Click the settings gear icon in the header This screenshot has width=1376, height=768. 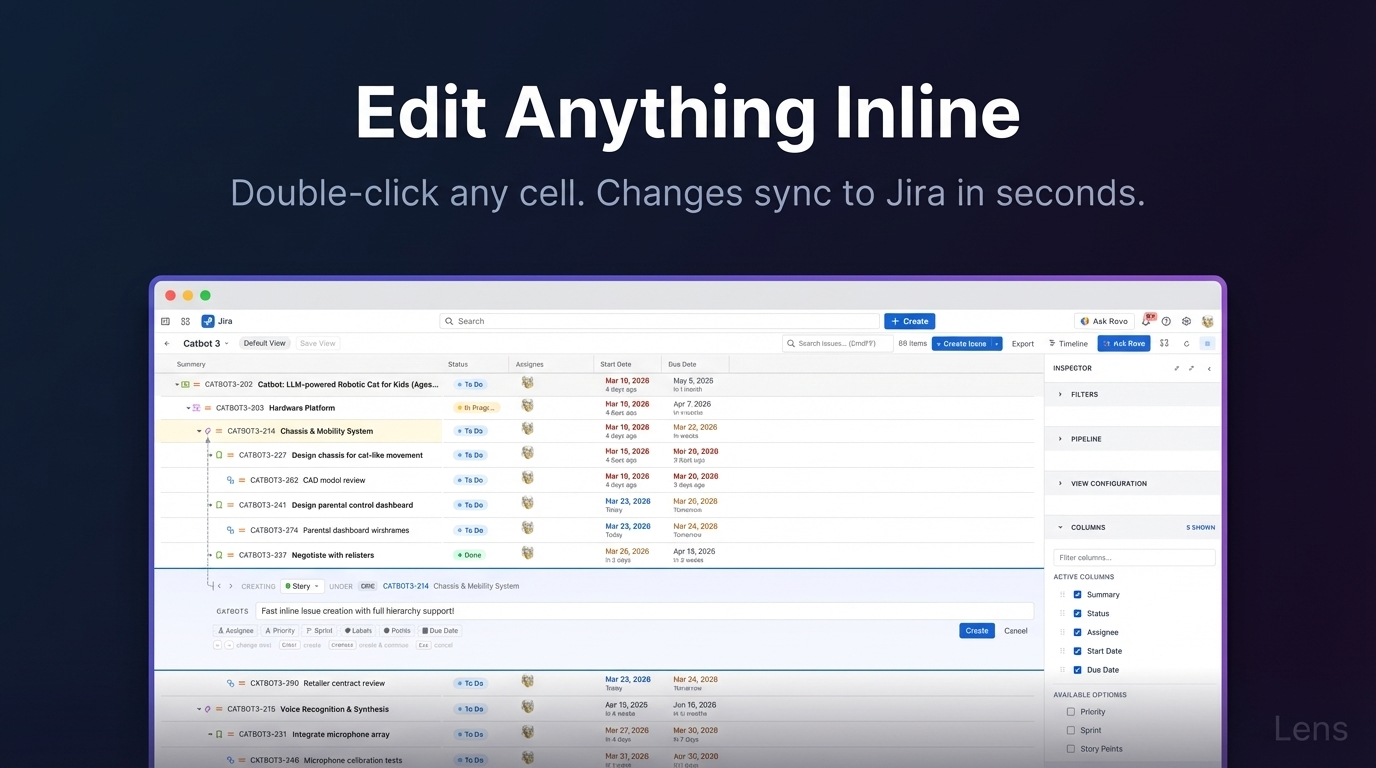(x=1186, y=321)
